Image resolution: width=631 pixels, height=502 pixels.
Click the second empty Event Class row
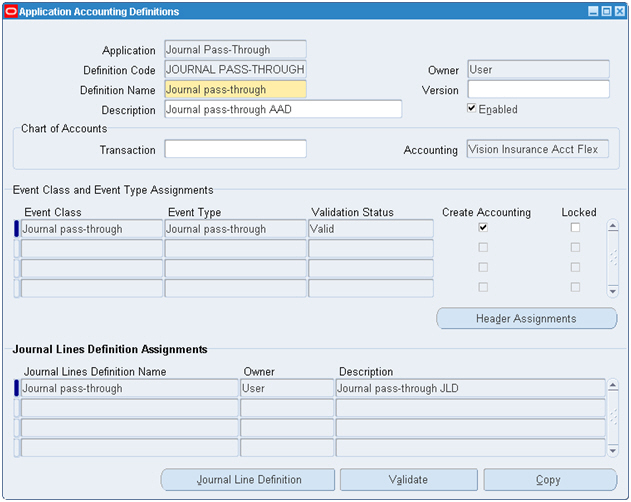[x=91, y=269]
